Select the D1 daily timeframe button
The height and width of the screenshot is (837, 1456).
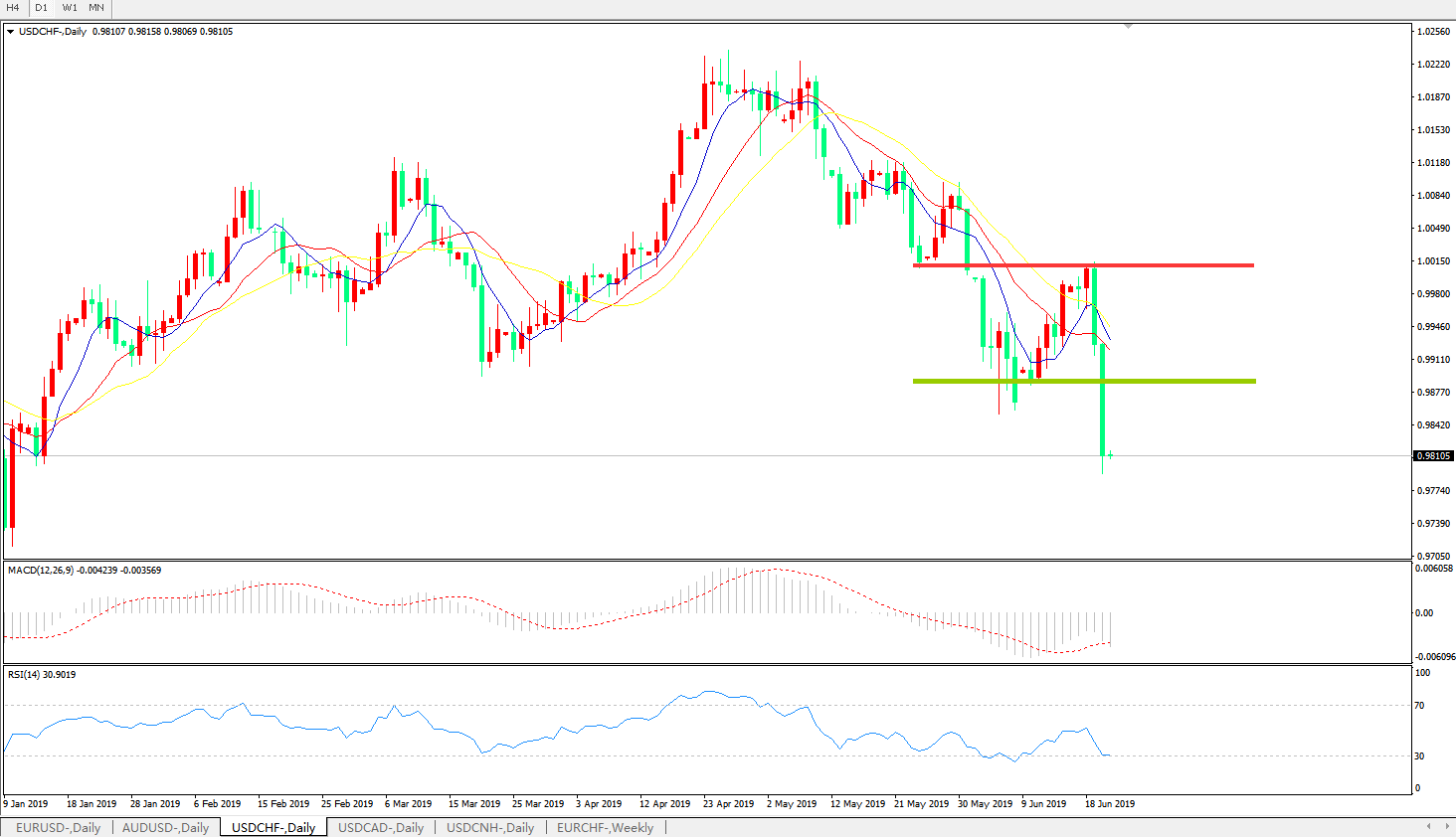pyautogui.click(x=42, y=8)
